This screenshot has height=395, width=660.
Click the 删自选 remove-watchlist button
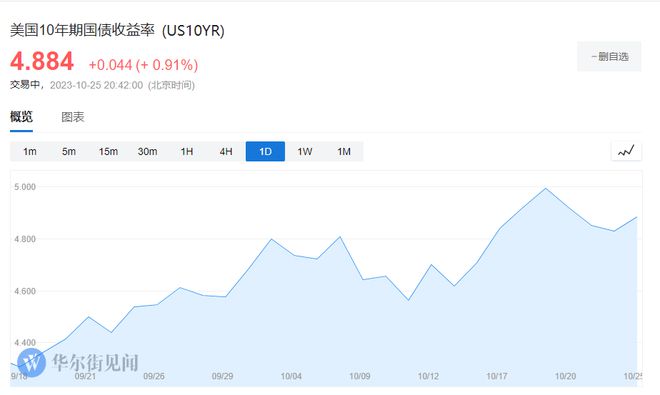click(x=609, y=56)
